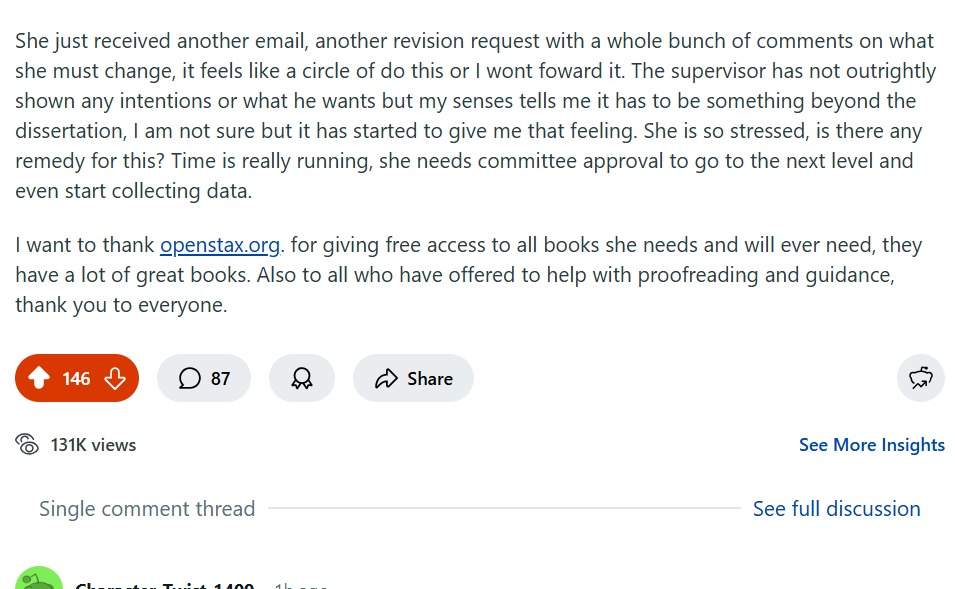Click the paragraph starting 'She just received'
The width and height of the screenshot is (955, 589).
pyautogui.click(x=475, y=116)
